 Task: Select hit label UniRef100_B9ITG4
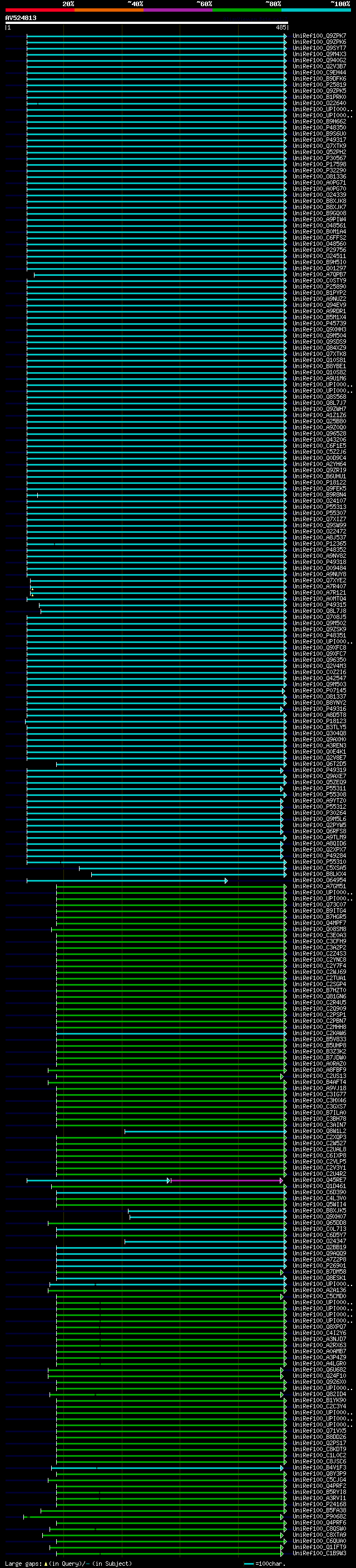319,911
